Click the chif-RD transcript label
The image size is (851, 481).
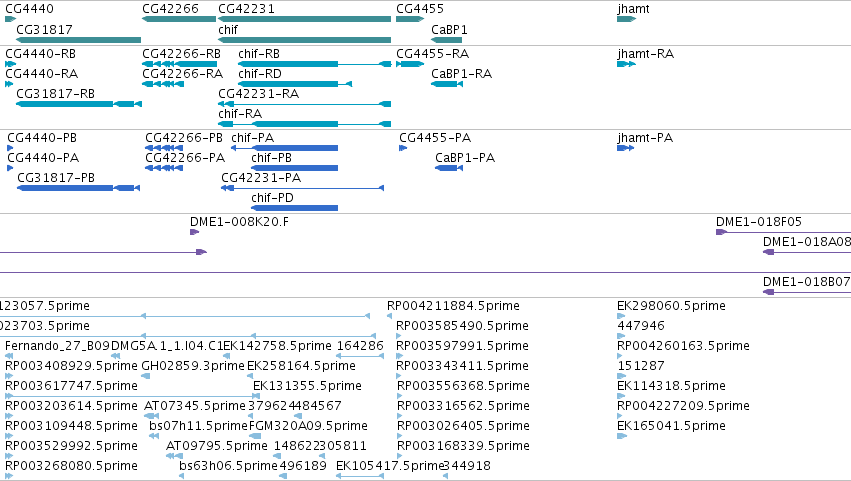(260, 73)
